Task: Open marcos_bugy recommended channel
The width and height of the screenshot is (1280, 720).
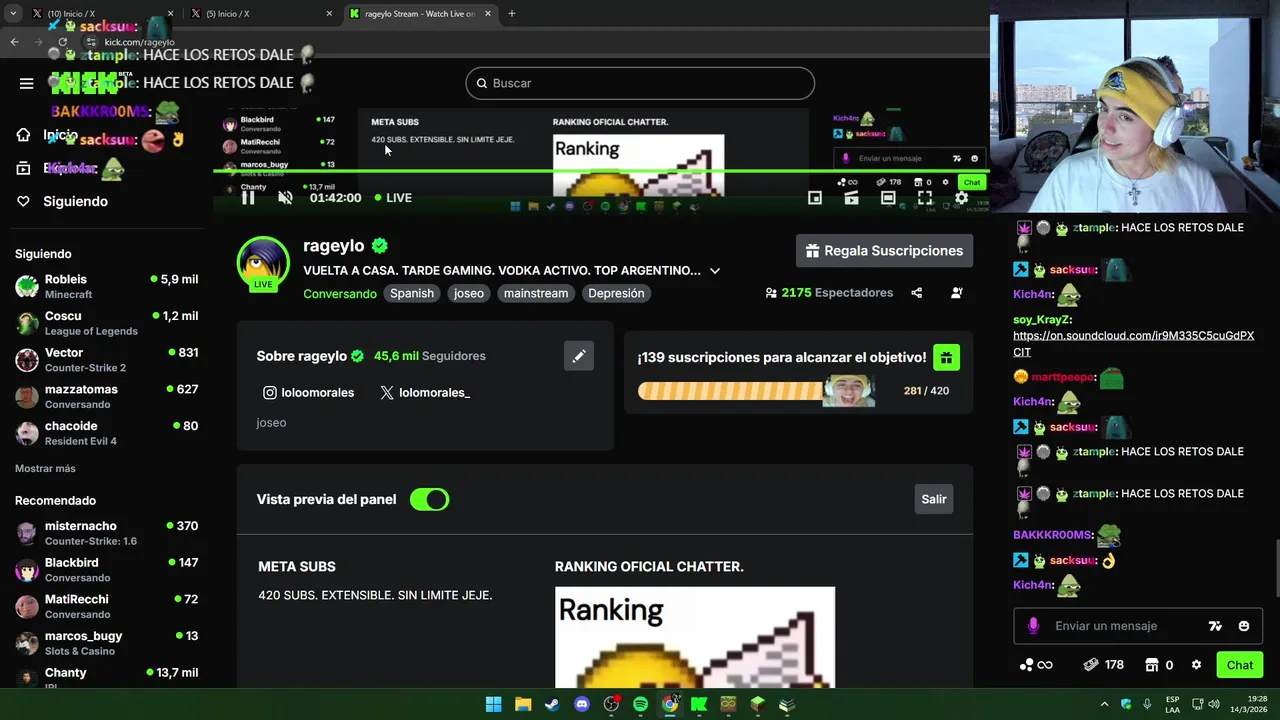Action: point(107,643)
